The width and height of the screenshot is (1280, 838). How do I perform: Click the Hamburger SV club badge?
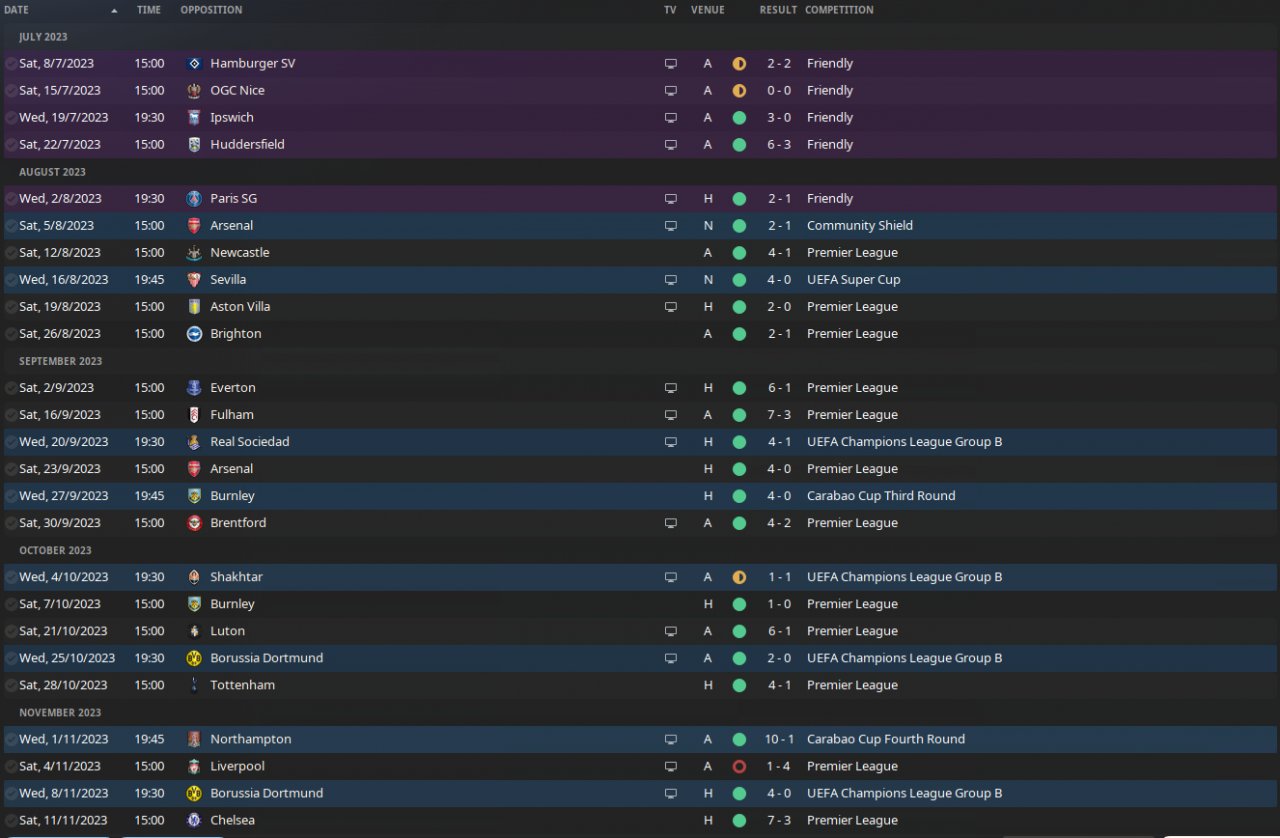tap(194, 63)
